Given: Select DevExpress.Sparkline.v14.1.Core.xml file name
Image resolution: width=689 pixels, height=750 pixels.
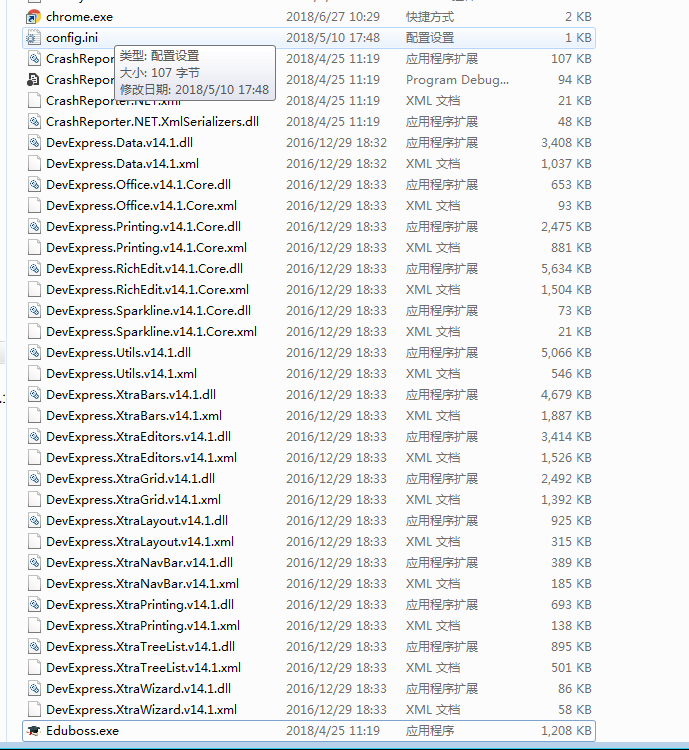Looking at the screenshot, I should (151, 332).
